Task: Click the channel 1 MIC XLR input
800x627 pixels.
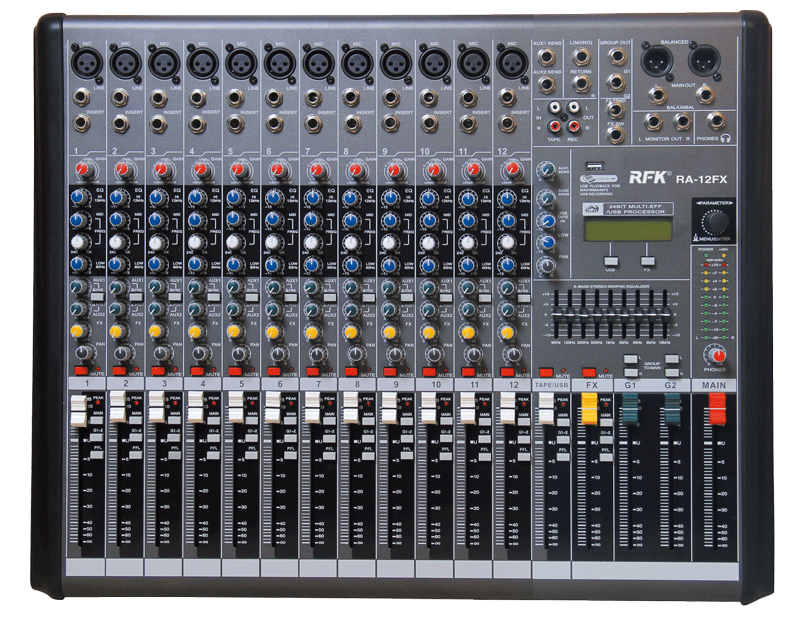Action: click(x=82, y=62)
